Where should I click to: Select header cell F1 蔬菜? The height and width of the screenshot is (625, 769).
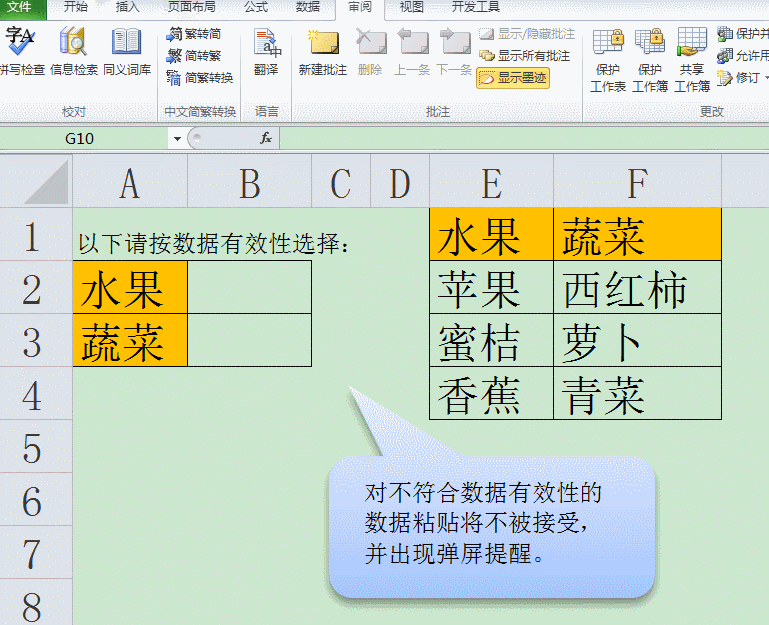point(637,234)
